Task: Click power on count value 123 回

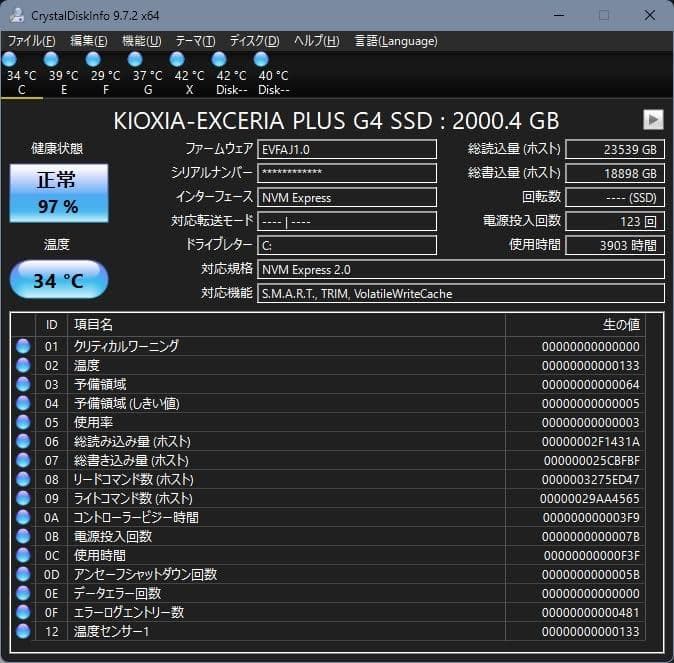Action: [615, 221]
